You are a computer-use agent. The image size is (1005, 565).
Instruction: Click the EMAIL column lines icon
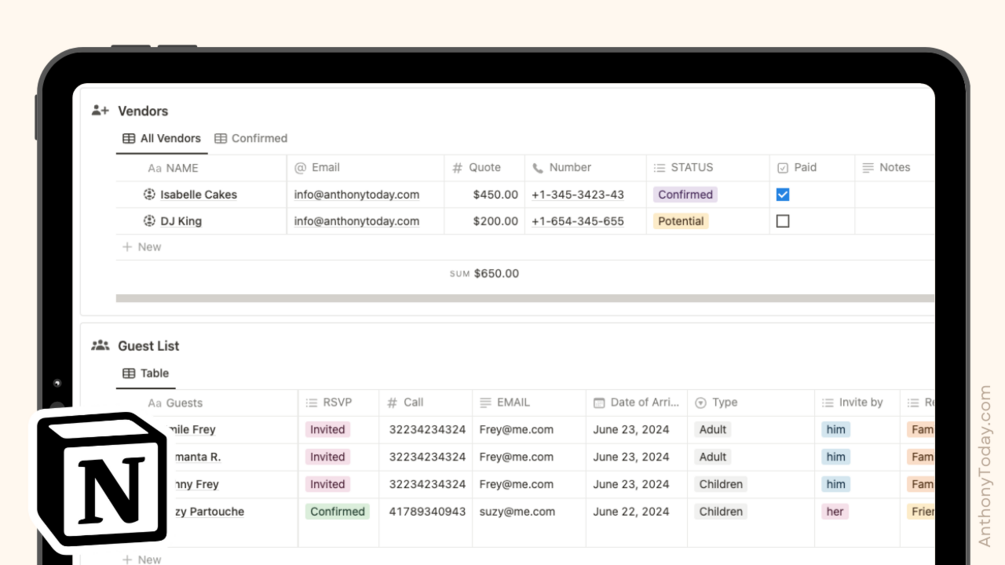(x=485, y=403)
